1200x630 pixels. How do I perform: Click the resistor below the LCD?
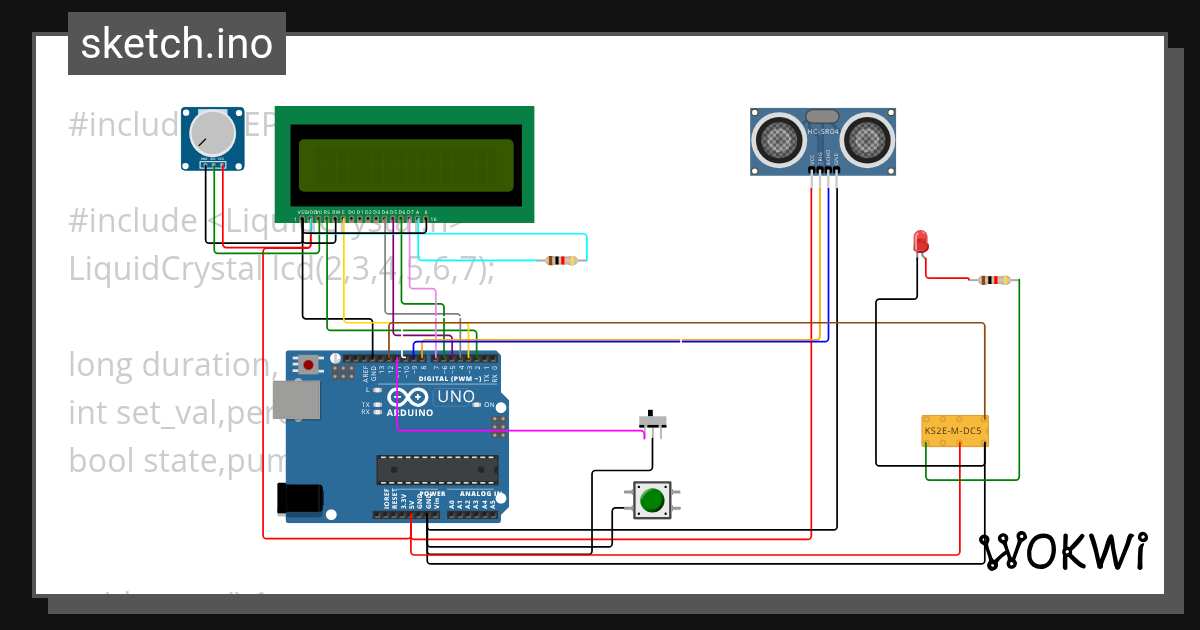coord(560,258)
